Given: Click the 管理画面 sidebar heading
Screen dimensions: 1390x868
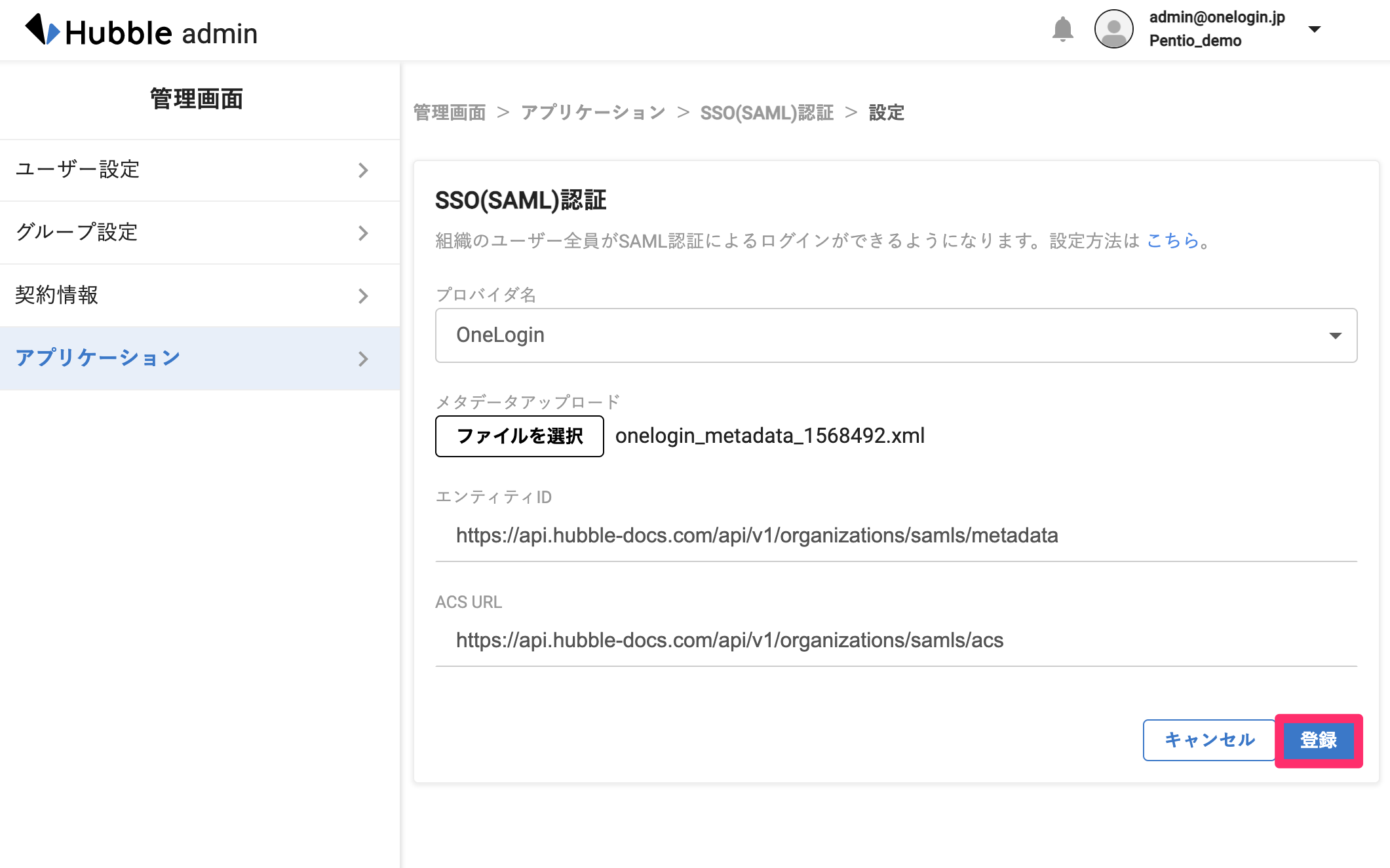Looking at the screenshot, I should (197, 99).
